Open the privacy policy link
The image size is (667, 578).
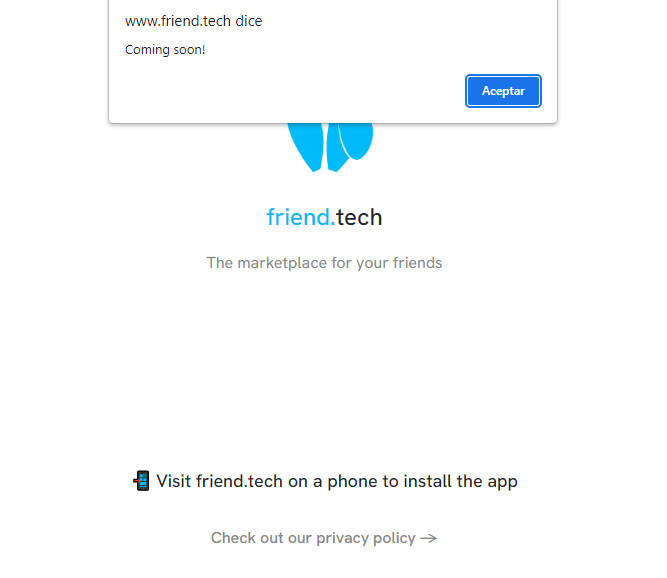[x=324, y=538]
